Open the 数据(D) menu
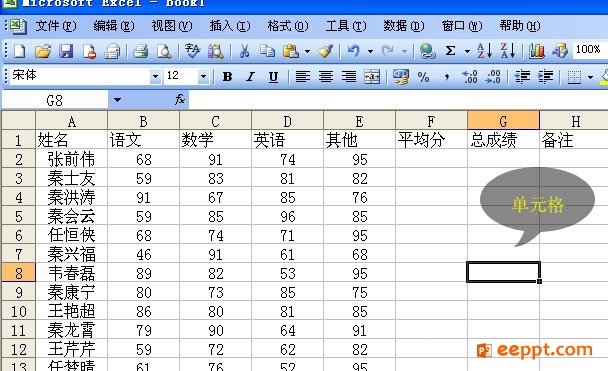This screenshot has height=371, width=608. pyautogui.click(x=404, y=26)
